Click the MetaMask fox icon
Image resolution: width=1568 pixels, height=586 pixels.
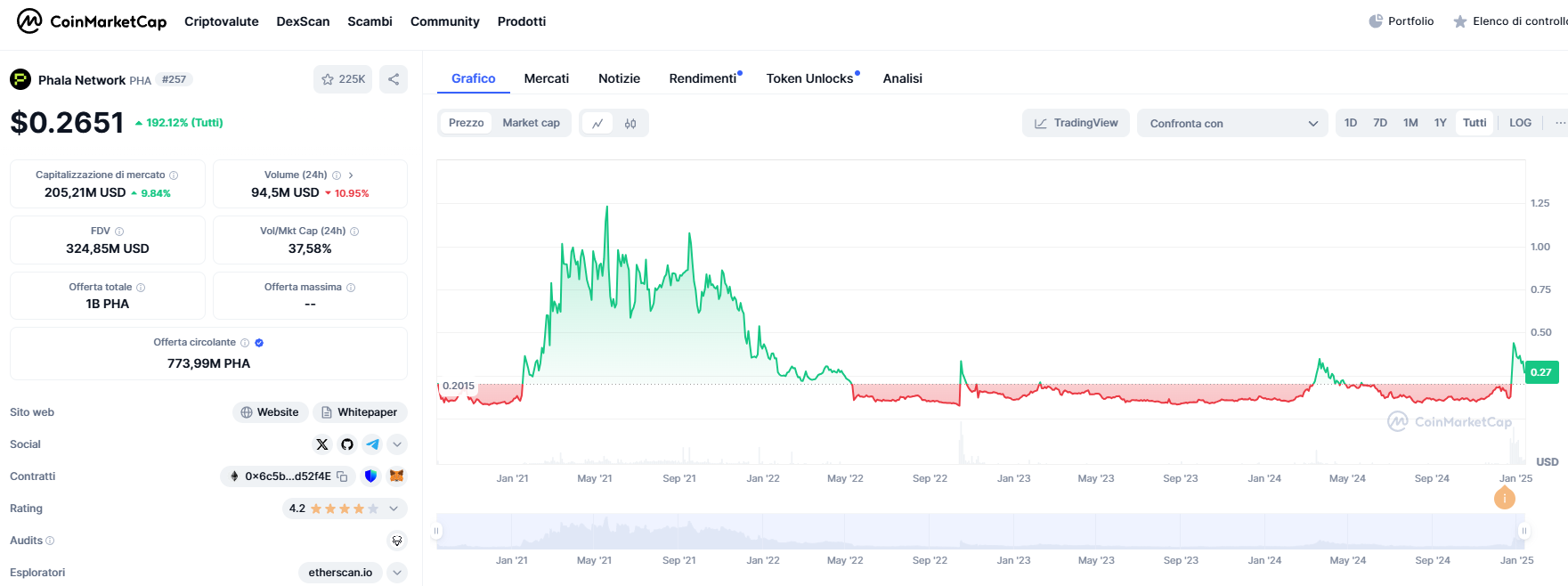[397, 476]
